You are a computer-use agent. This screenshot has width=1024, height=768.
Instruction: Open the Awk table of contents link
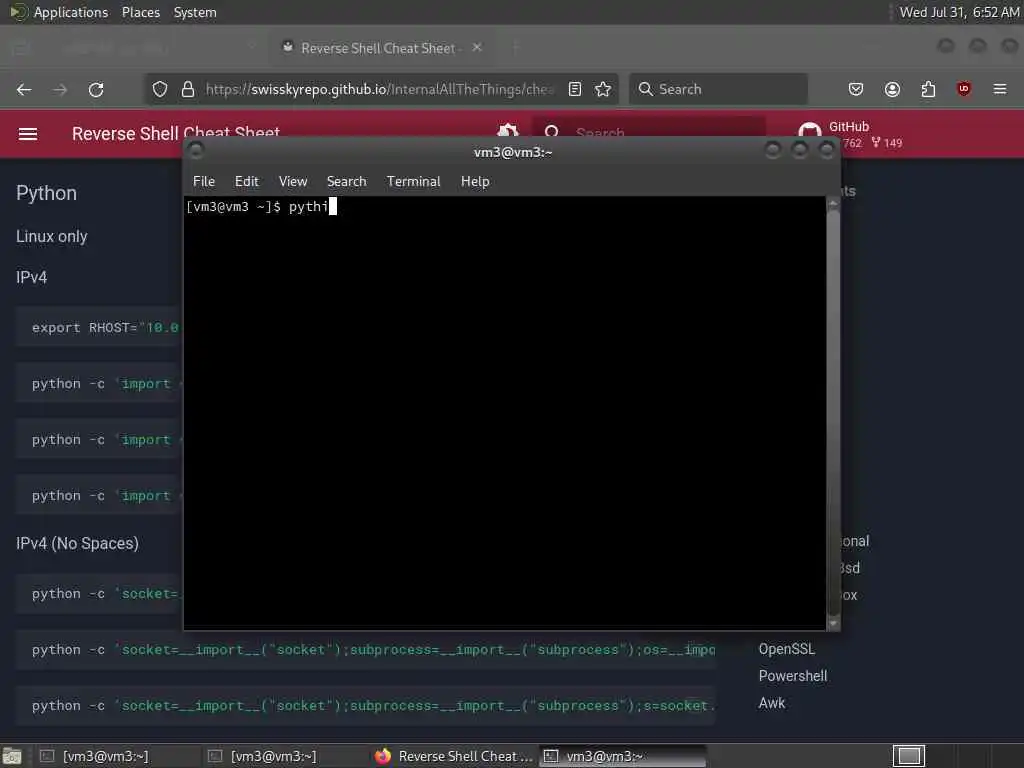(772, 703)
